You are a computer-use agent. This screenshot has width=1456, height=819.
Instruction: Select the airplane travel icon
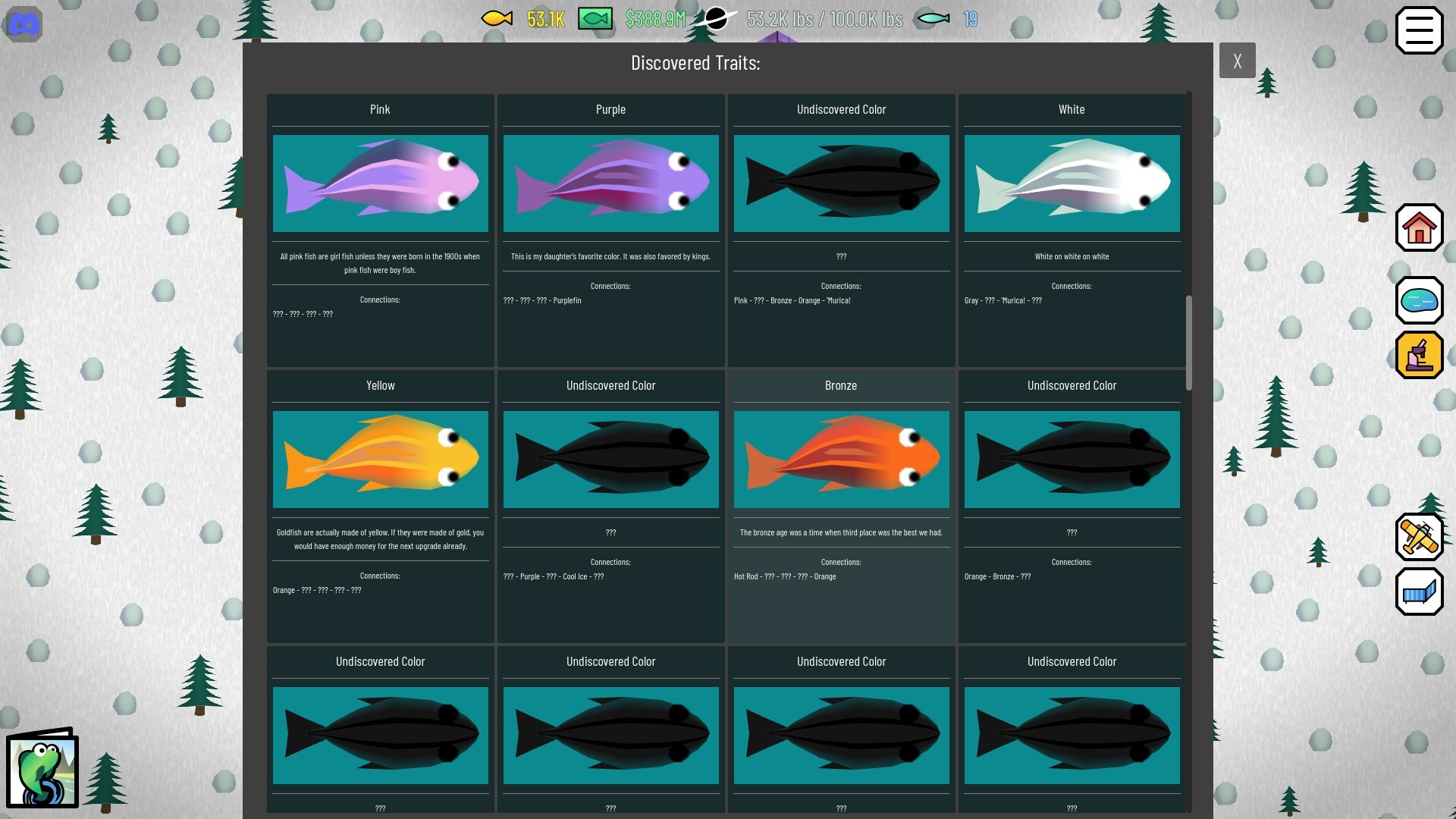[1419, 538]
